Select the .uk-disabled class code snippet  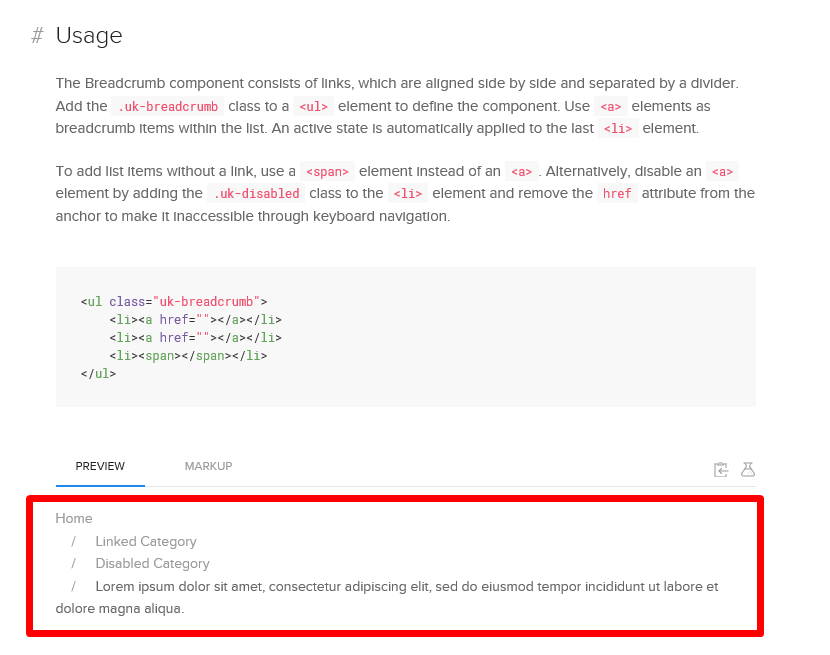click(x=256, y=193)
